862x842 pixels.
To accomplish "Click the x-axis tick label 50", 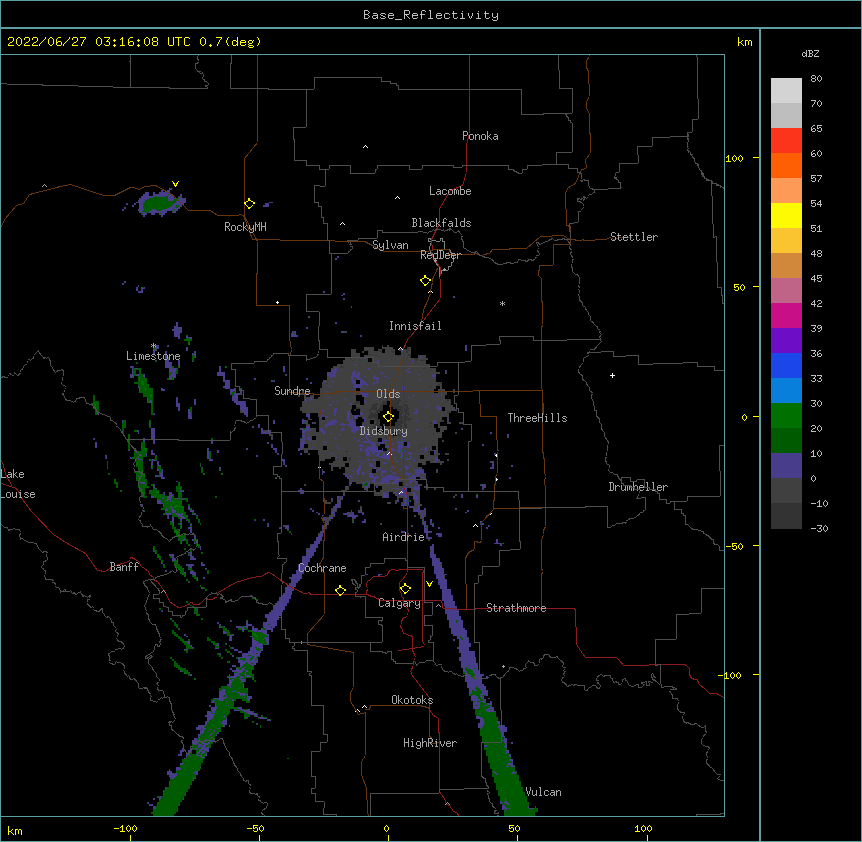I will [x=514, y=828].
